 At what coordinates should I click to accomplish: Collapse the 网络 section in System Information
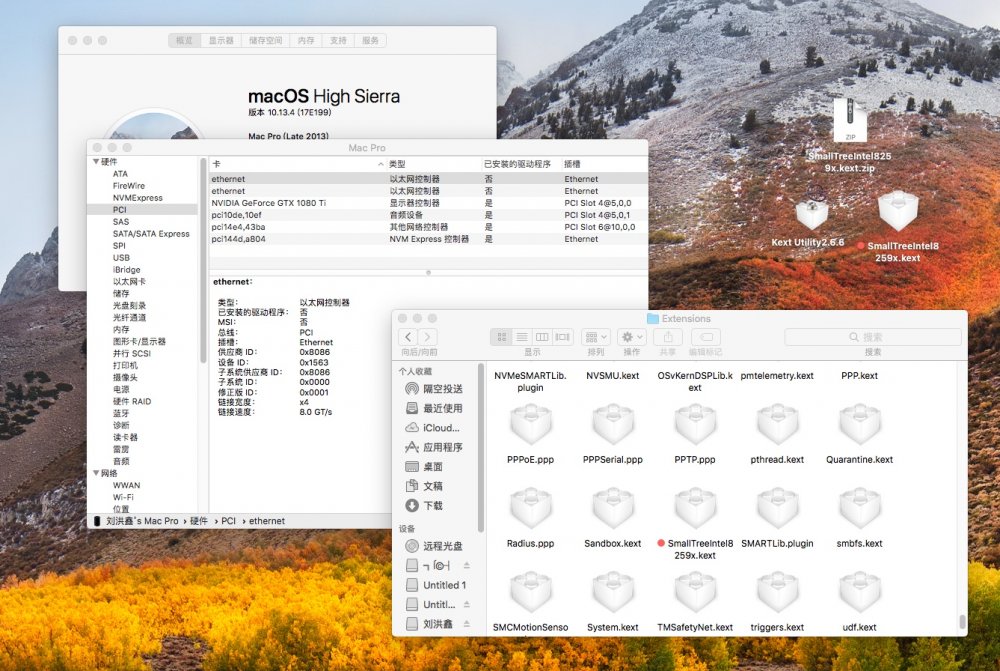[x=96, y=473]
